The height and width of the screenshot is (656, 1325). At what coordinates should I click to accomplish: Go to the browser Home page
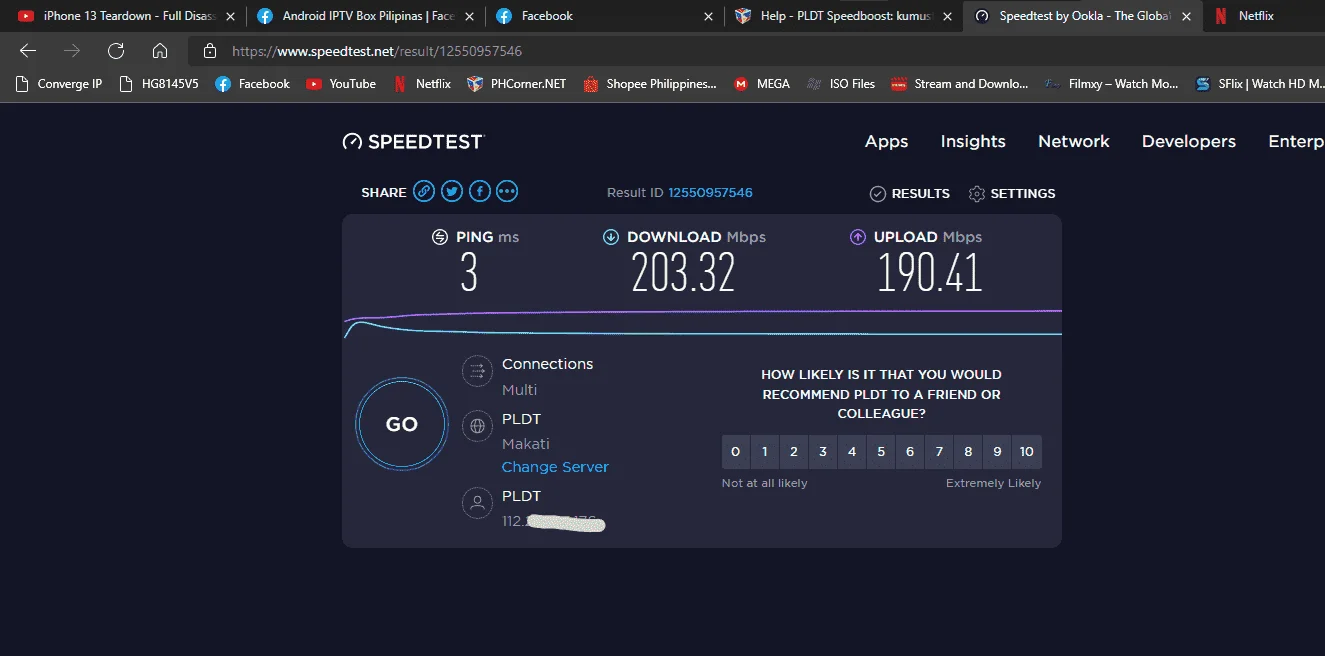(160, 51)
